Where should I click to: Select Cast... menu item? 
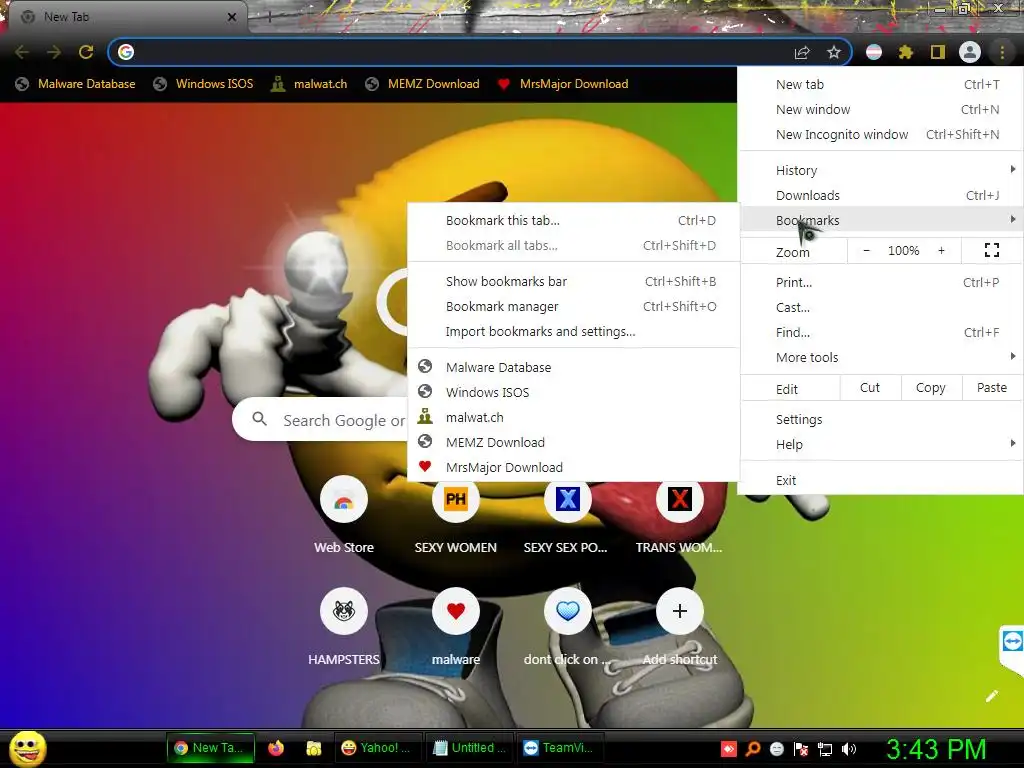coord(881,308)
